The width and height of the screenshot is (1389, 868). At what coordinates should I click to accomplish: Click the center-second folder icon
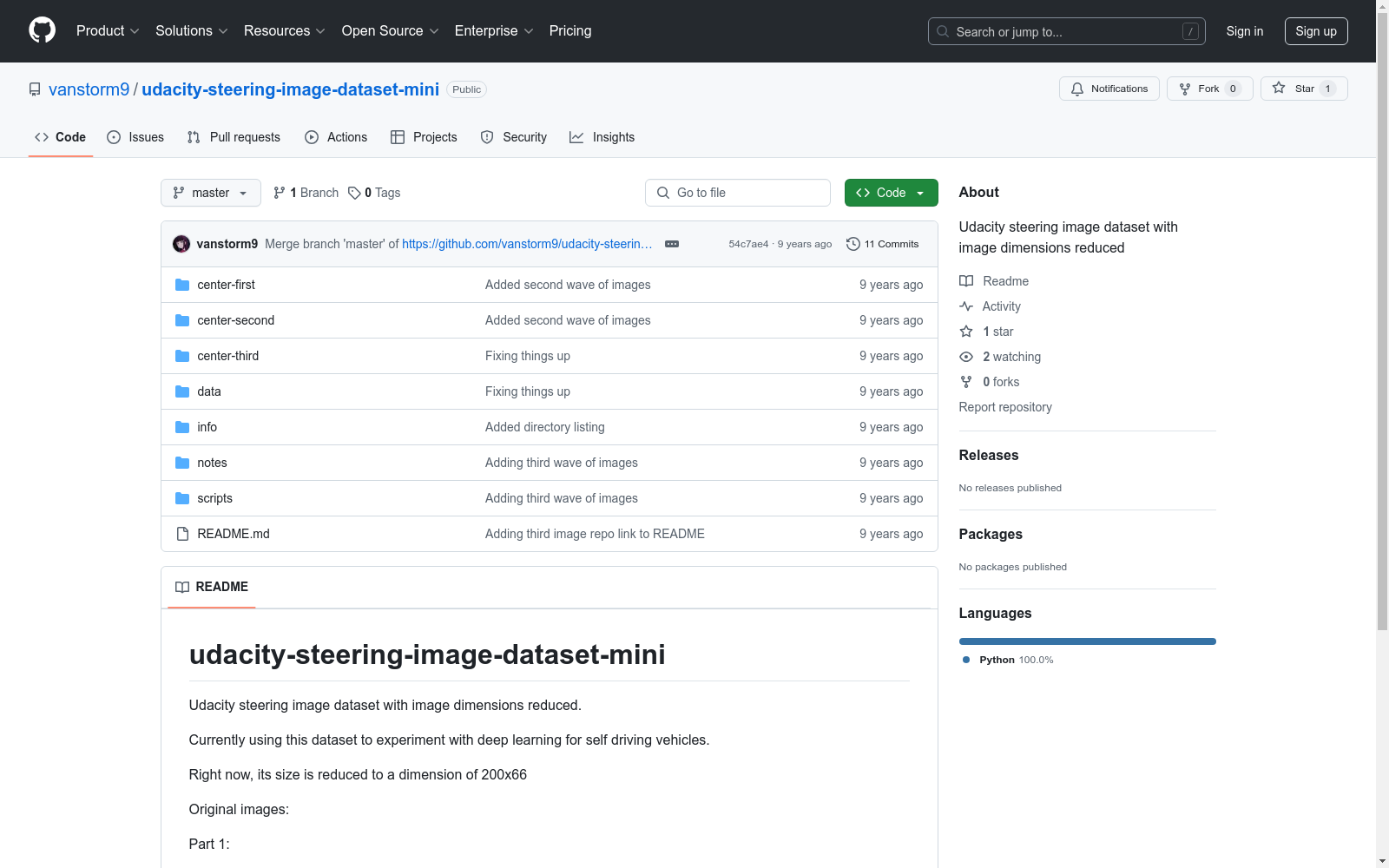click(x=182, y=320)
